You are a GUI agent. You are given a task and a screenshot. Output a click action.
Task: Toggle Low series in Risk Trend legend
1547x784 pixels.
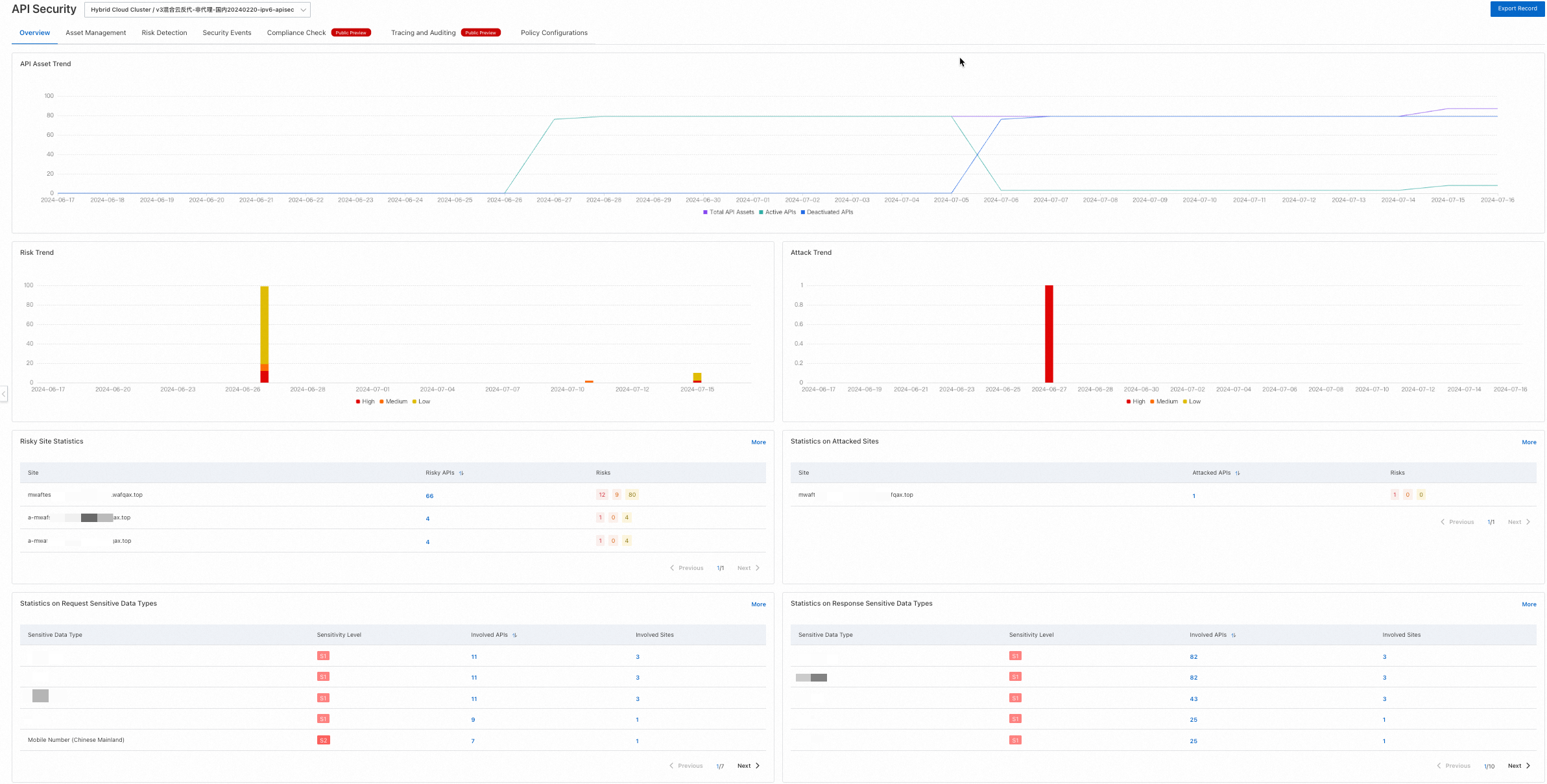(421, 401)
